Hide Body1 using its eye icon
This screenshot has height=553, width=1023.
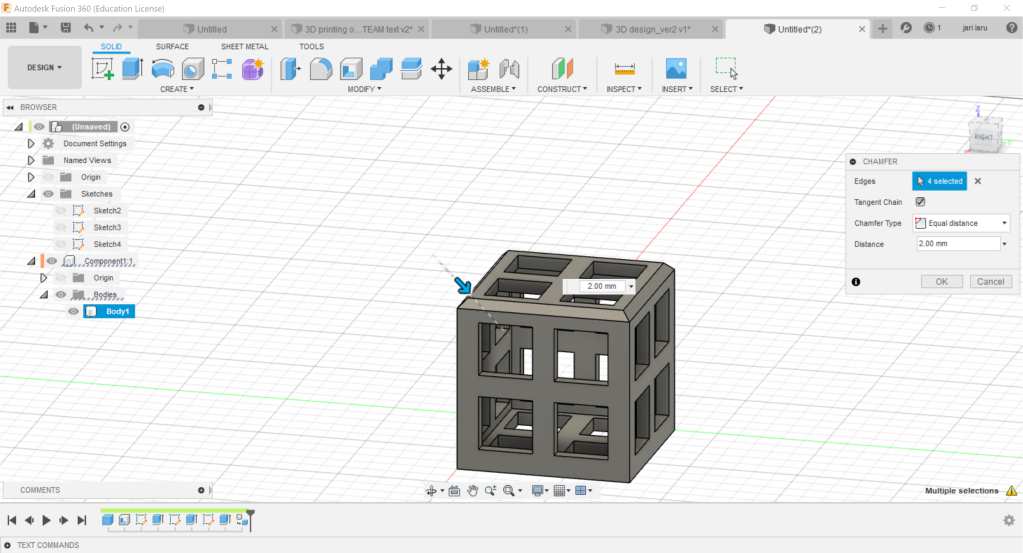click(73, 311)
